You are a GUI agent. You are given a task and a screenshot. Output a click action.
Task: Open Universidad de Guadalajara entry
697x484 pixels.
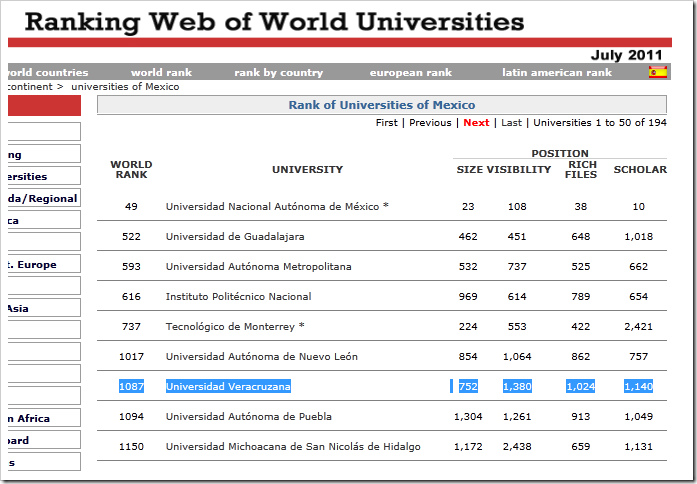[x=235, y=237]
